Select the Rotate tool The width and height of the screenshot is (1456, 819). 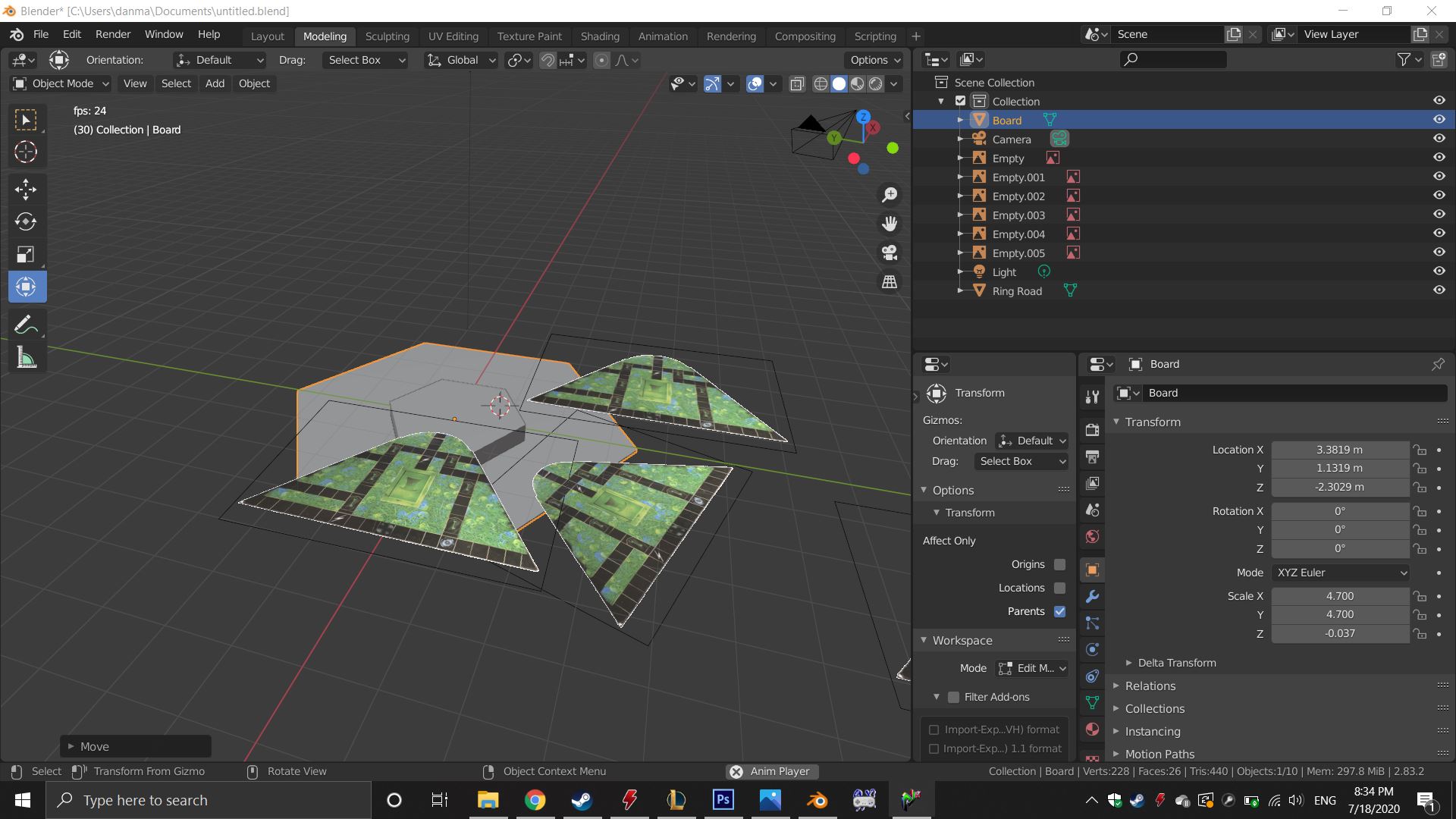26,222
